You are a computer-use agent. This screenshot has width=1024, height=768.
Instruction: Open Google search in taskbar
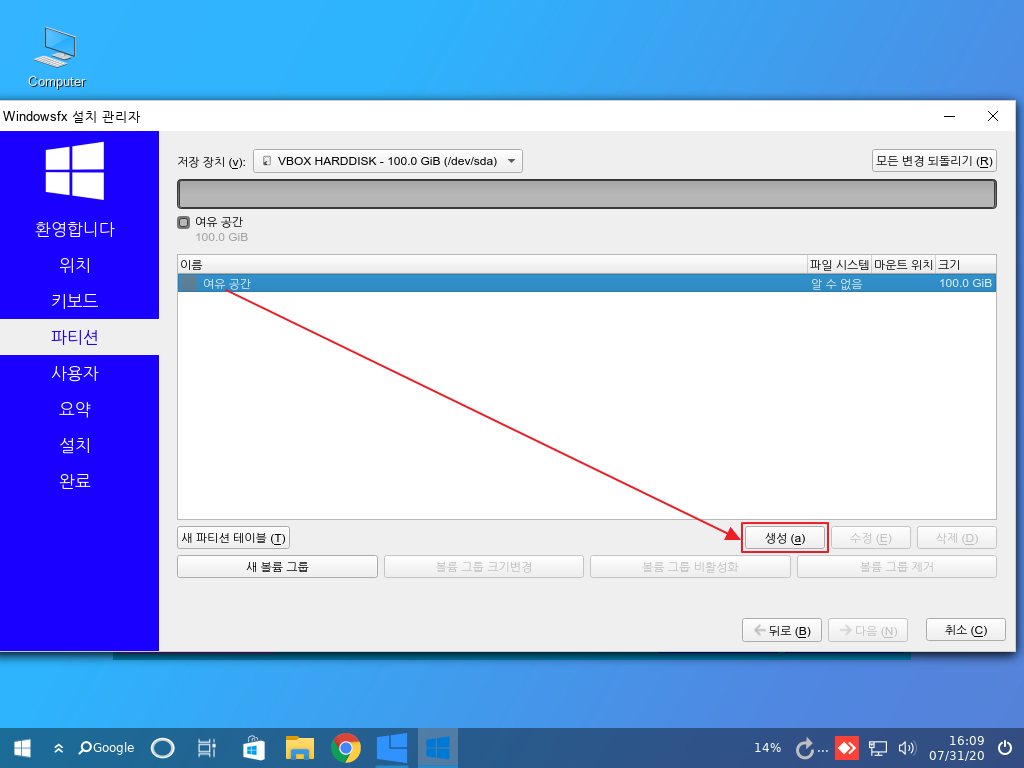(x=106, y=748)
